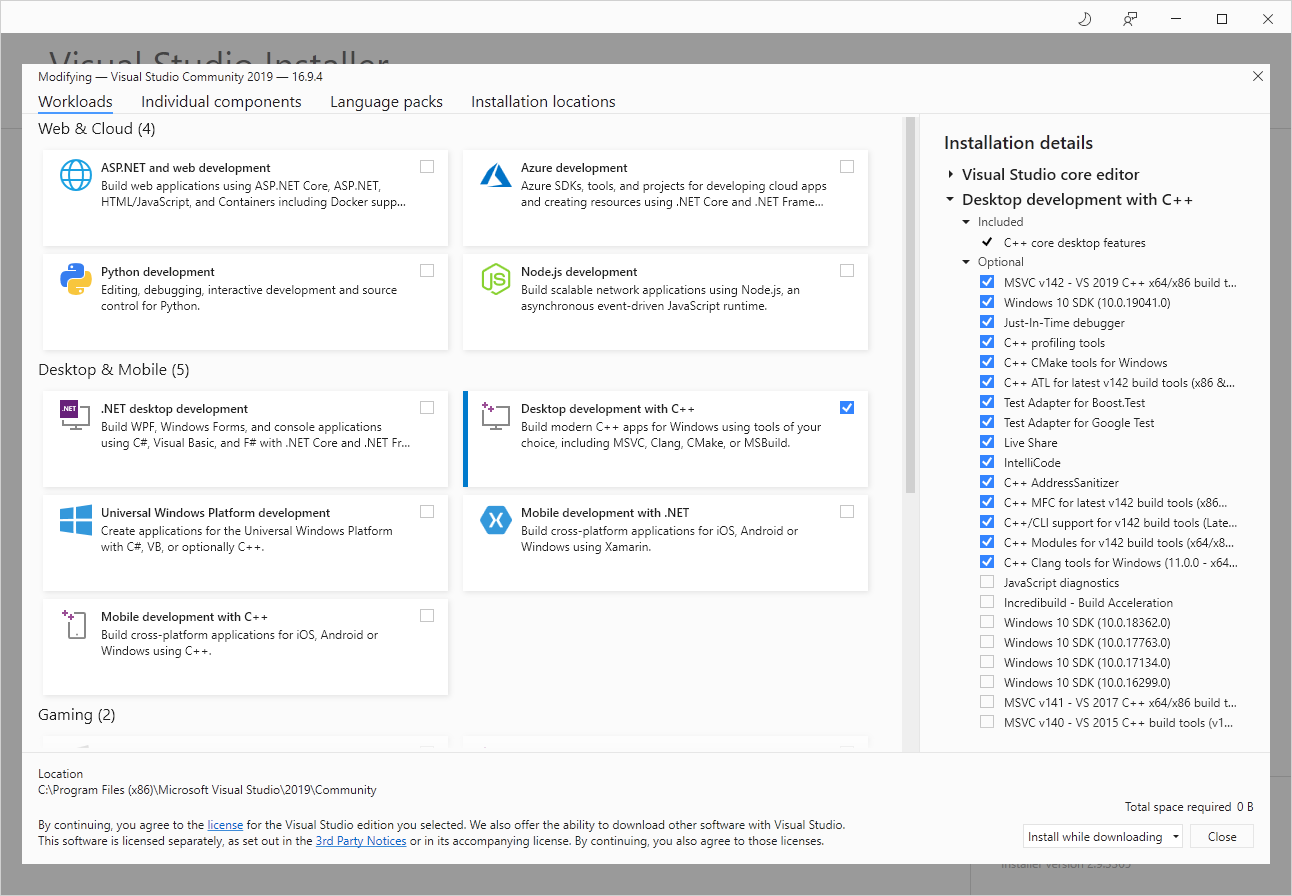Screen dimensions: 1292x896
Task: Collapse the Optional components section
Action: pos(966,262)
